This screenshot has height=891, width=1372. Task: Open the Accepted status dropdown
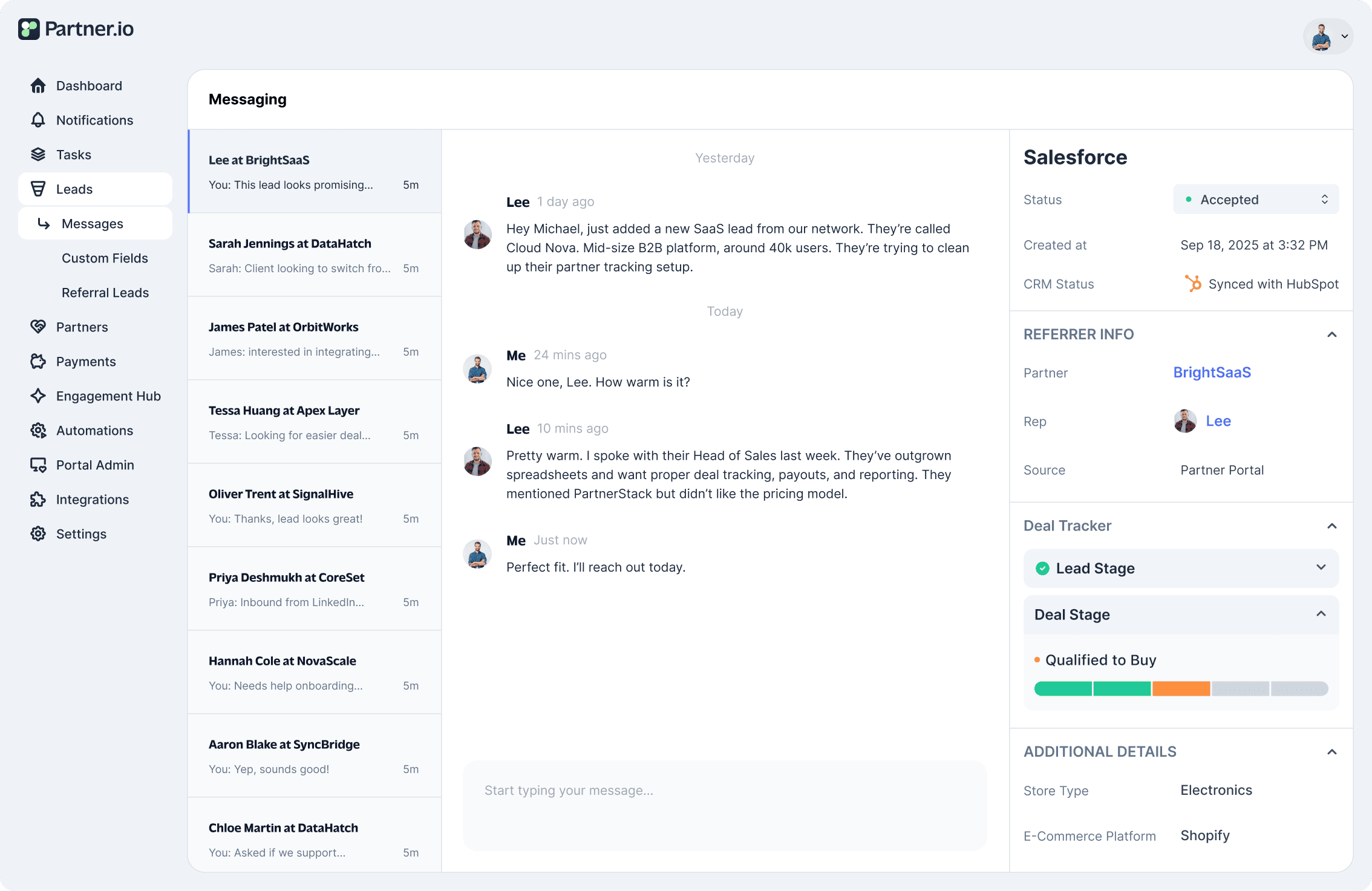tap(1256, 200)
